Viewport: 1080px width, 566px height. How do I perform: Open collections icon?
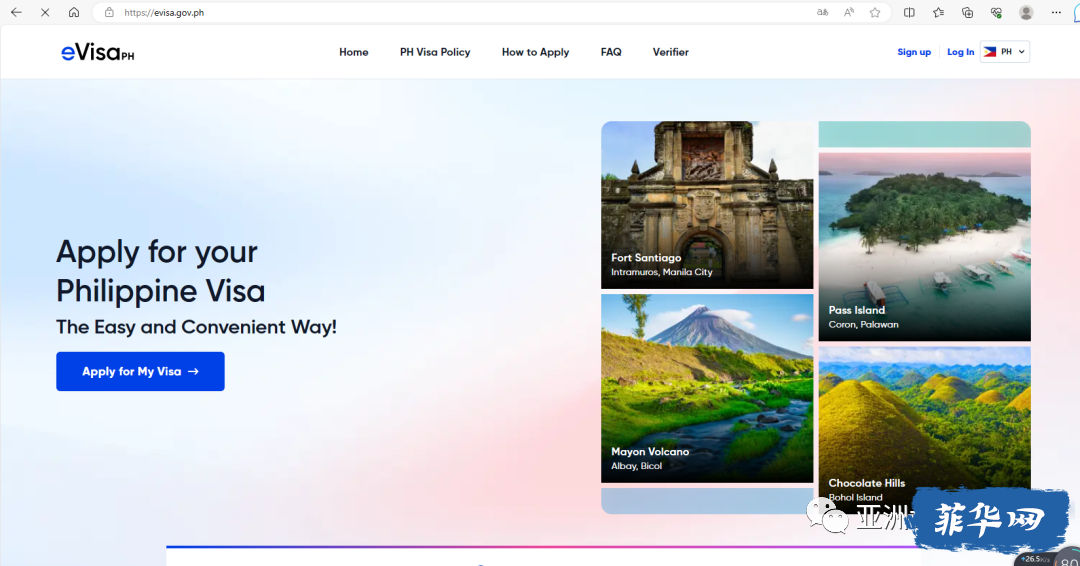(967, 12)
